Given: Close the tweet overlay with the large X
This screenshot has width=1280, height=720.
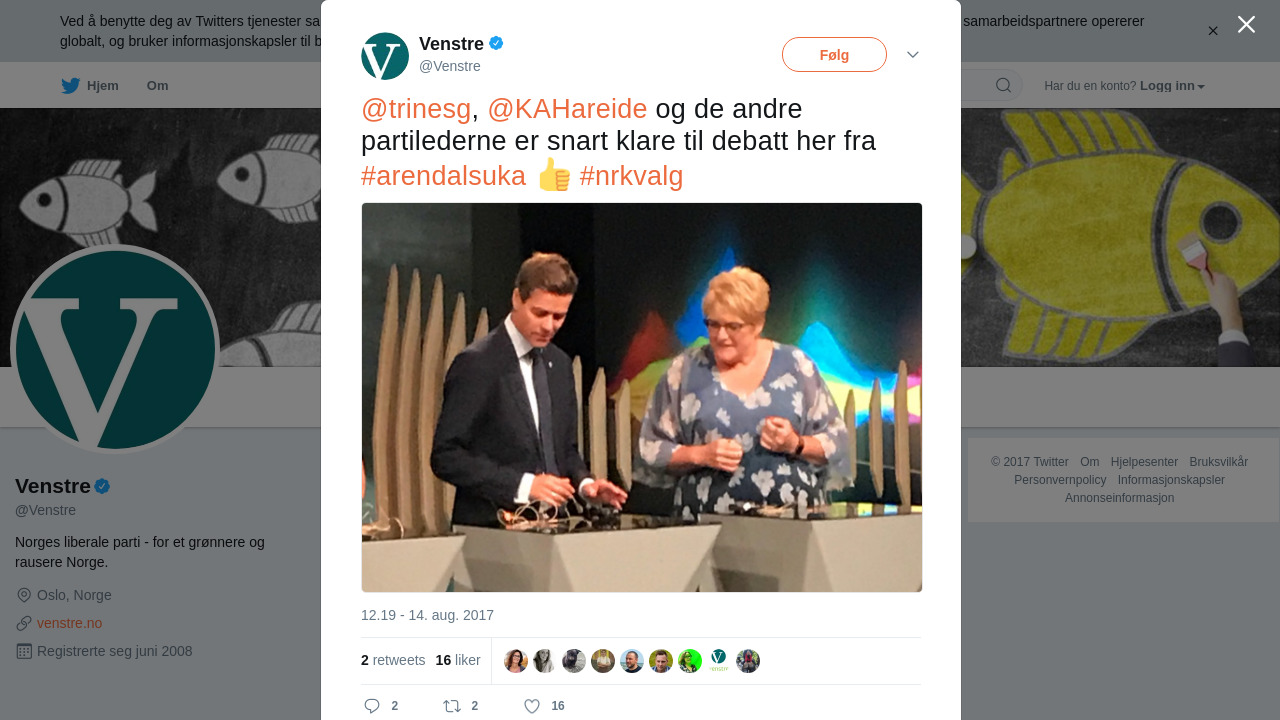Looking at the screenshot, I should pos(1246,24).
